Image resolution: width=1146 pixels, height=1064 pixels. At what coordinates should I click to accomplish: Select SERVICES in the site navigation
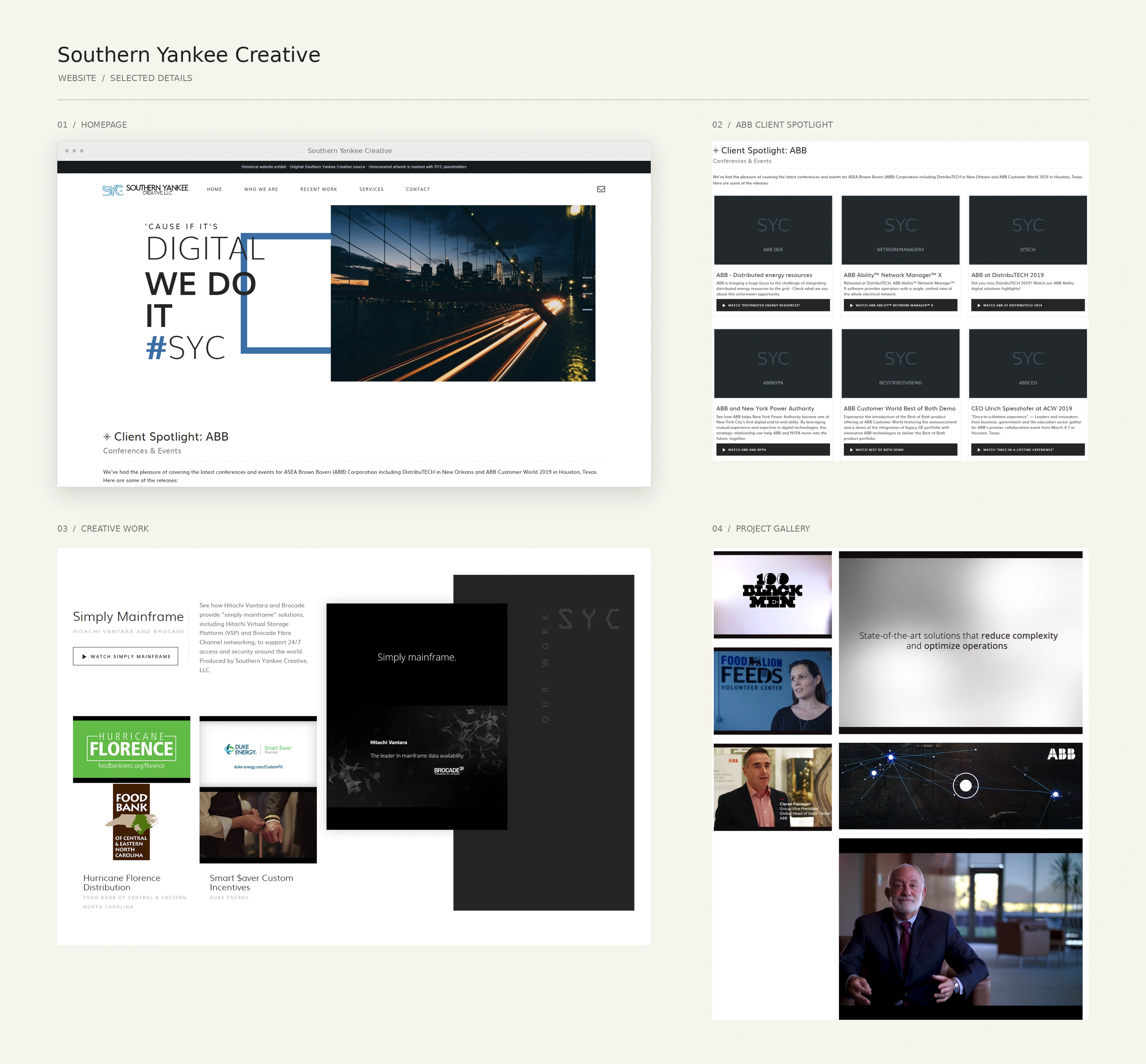tap(372, 189)
